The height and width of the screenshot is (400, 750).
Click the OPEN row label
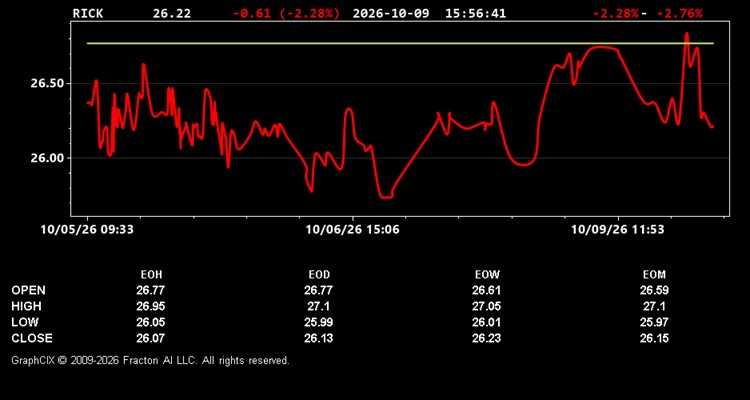(29, 290)
